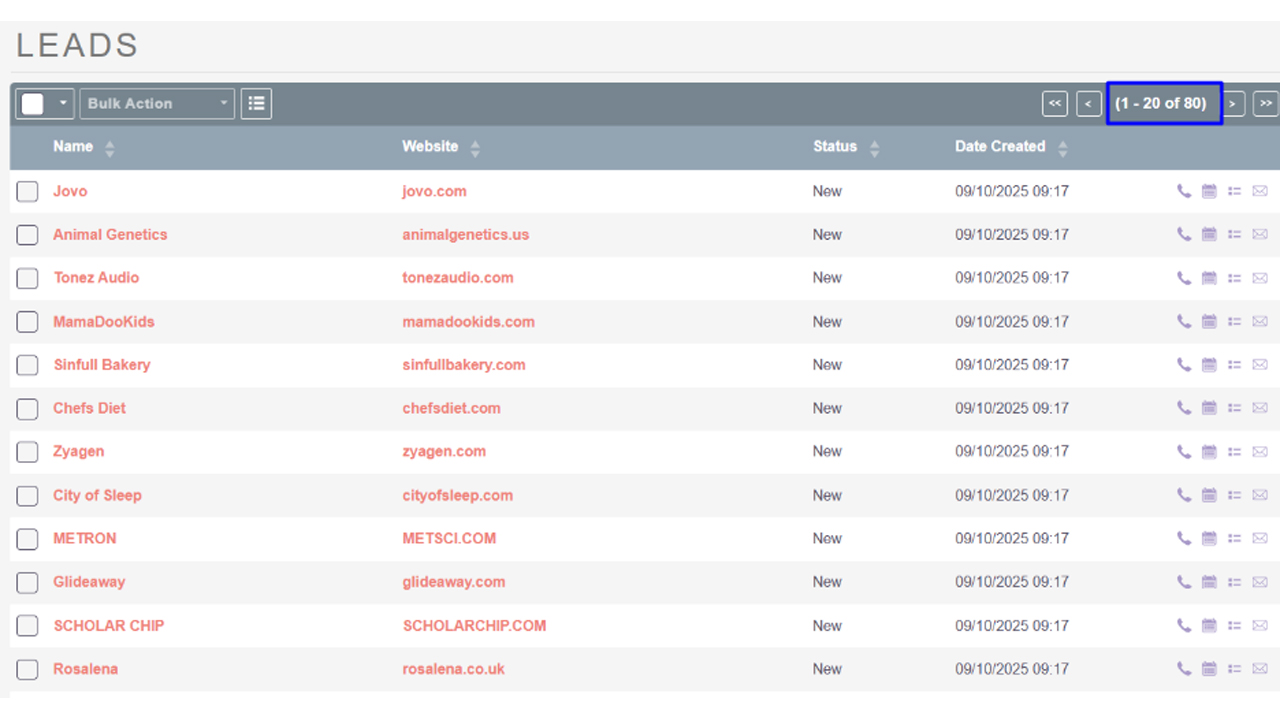Click task list icon for Sinfull Bakery
The image size is (1280, 720).
tap(1234, 364)
